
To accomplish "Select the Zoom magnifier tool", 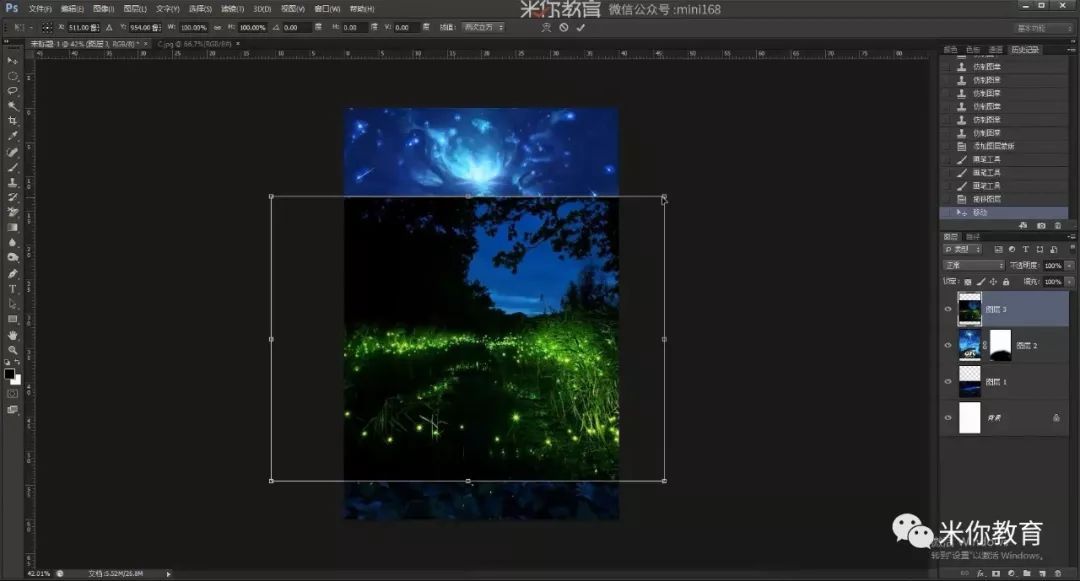I will 12,350.
